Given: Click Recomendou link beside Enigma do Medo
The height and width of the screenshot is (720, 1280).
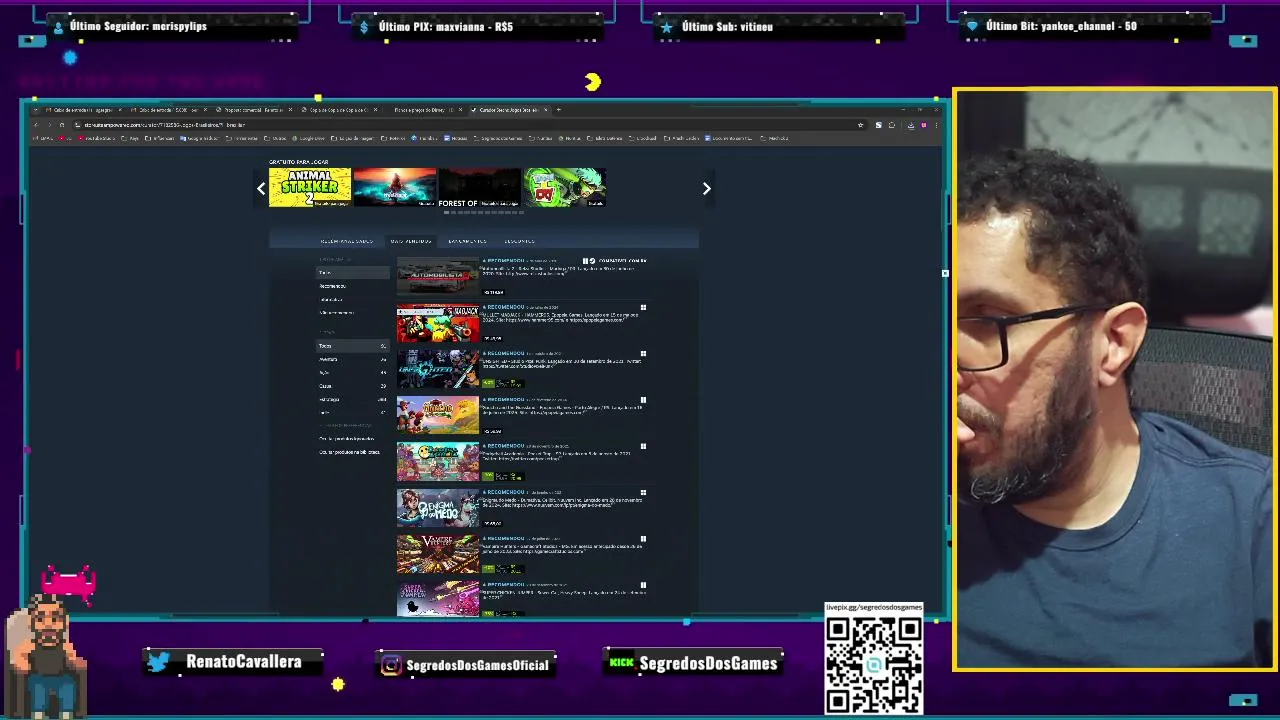Looking at the screenshot, I should coord(504,492).
